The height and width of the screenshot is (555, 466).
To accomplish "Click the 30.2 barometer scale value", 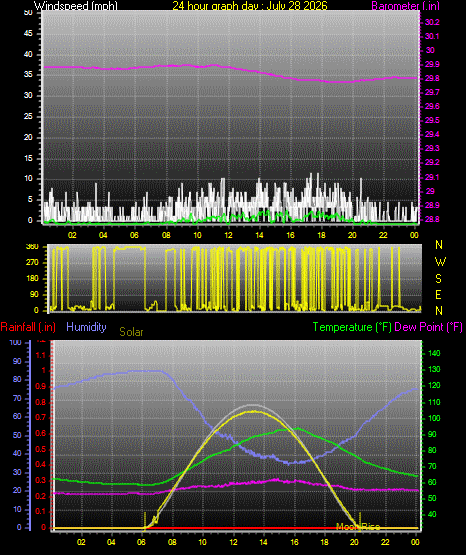I will (x=432, y=22).
